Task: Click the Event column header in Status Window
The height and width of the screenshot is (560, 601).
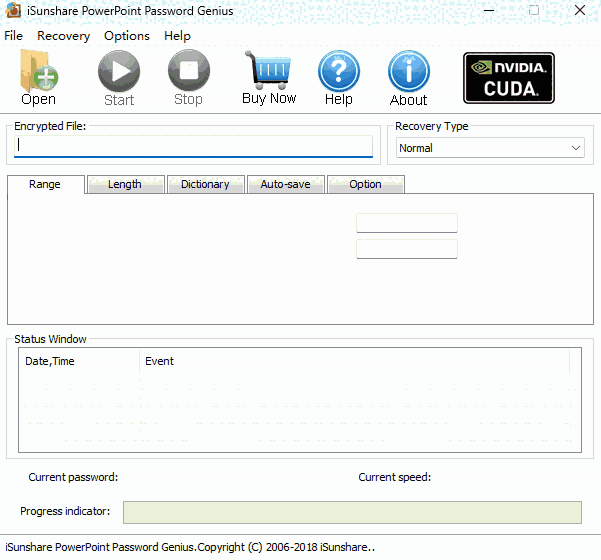Action: (159, 361)
